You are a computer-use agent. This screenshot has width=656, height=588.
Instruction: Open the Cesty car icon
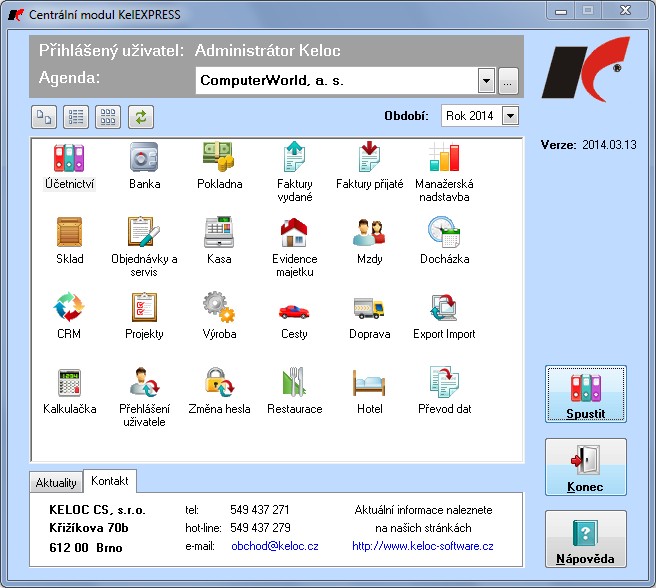[294, 311]
